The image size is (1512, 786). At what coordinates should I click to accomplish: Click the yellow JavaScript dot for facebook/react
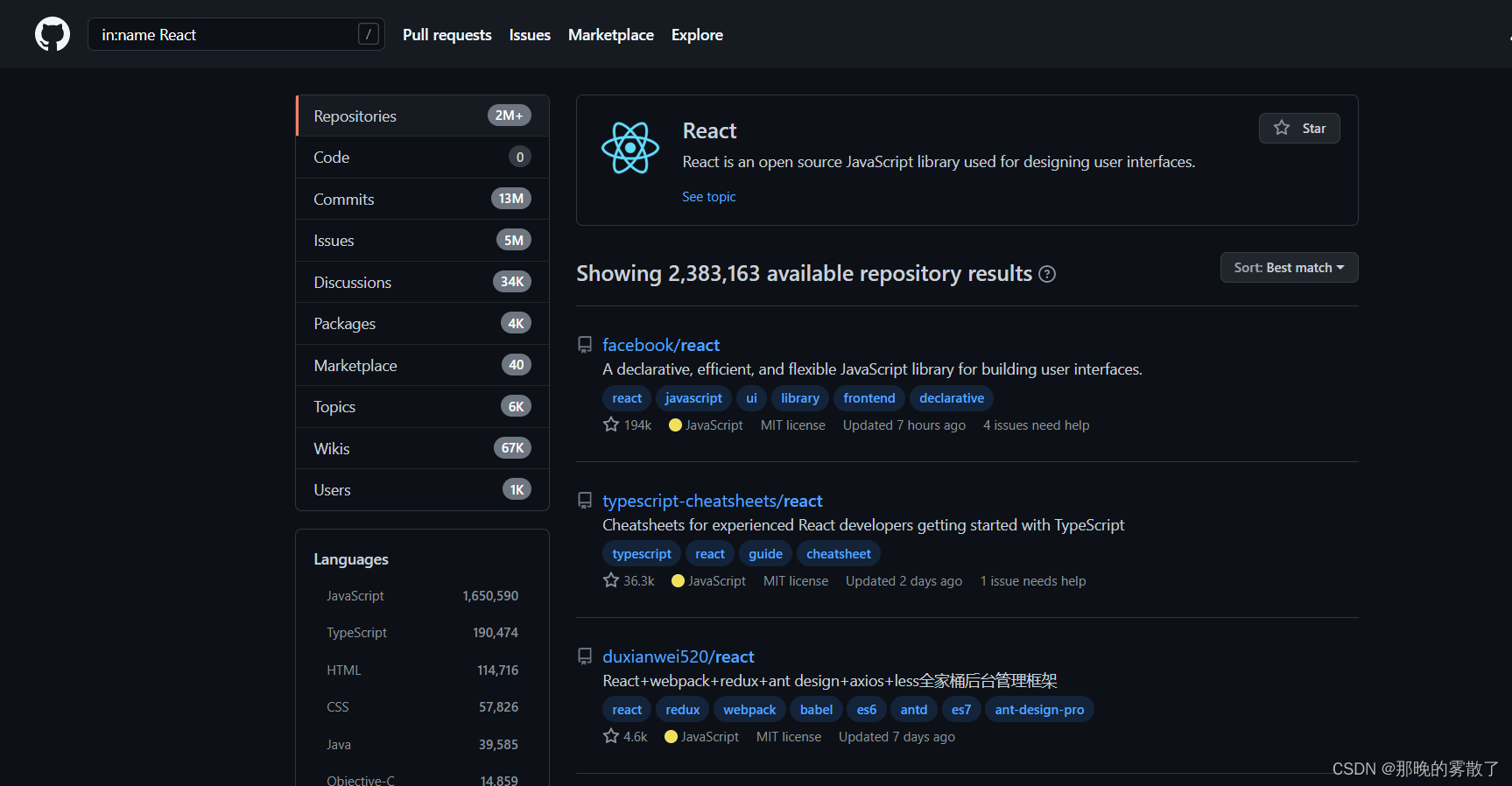coord(675,425)
